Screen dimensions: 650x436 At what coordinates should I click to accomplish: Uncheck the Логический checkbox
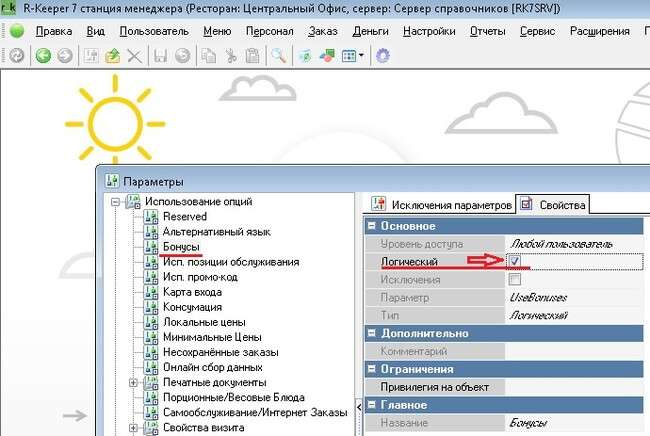click(x=515, y=261)
